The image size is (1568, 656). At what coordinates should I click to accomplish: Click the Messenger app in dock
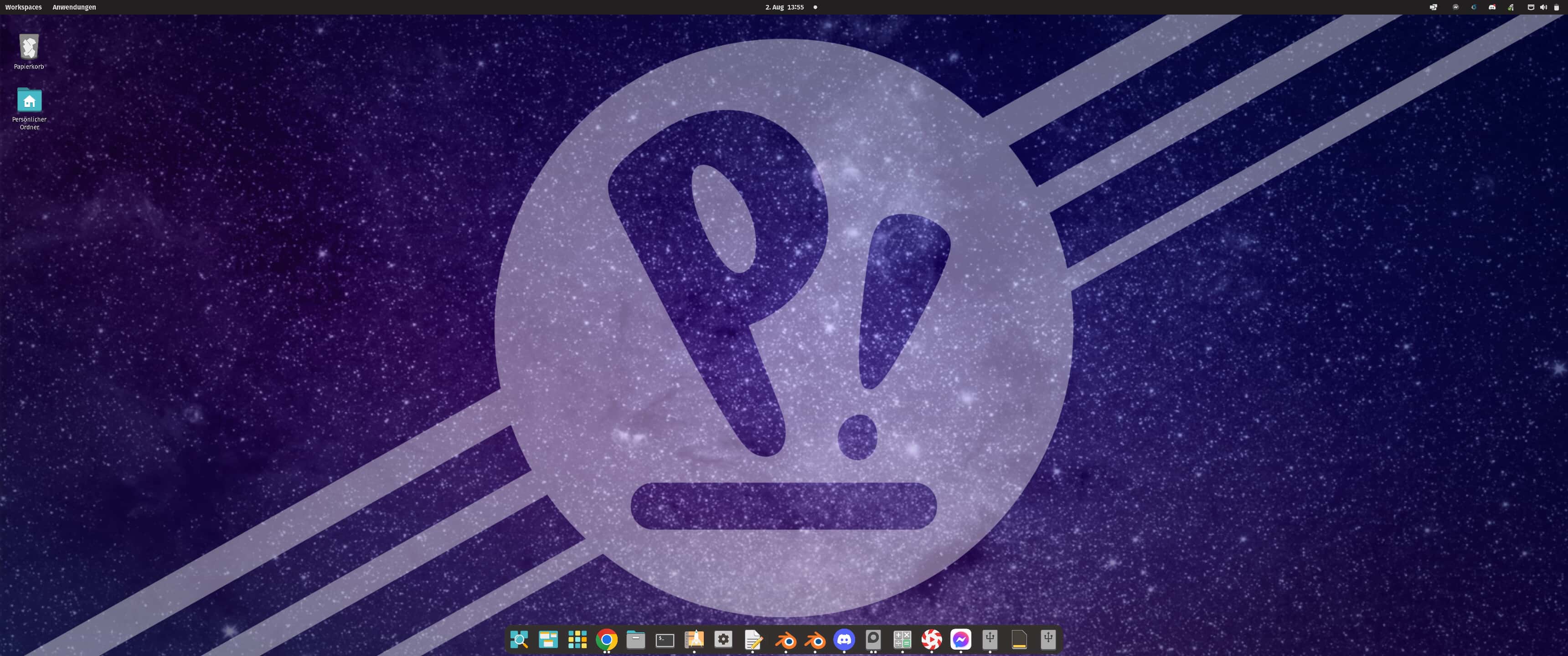[x=960, y=640]
